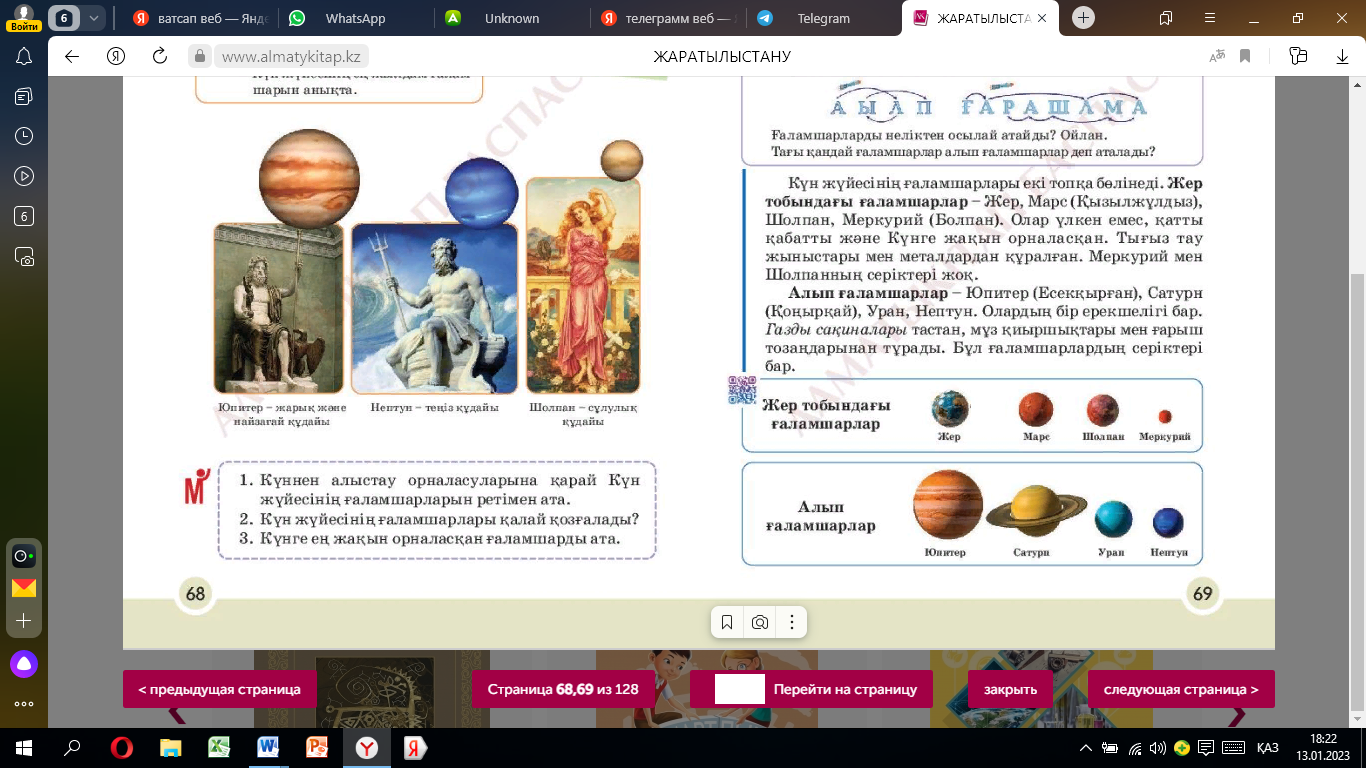Reload the current page
This screenshot has height=768, width=1366.
click(159, 56)
